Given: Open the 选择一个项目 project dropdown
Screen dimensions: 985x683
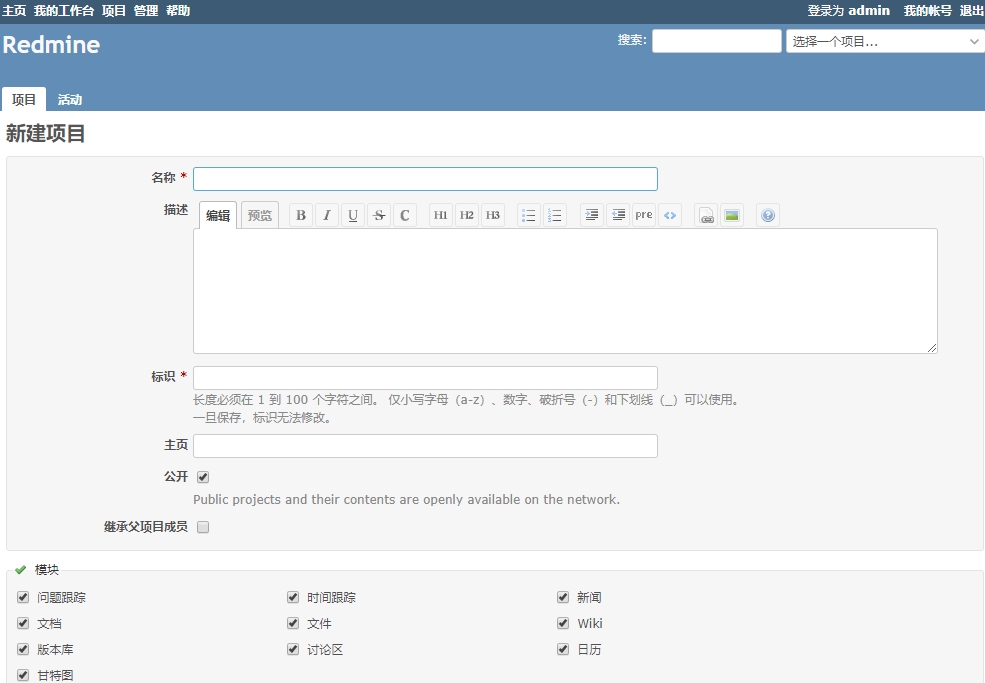Looking at the screenshot, I should [x=884, y=42].
